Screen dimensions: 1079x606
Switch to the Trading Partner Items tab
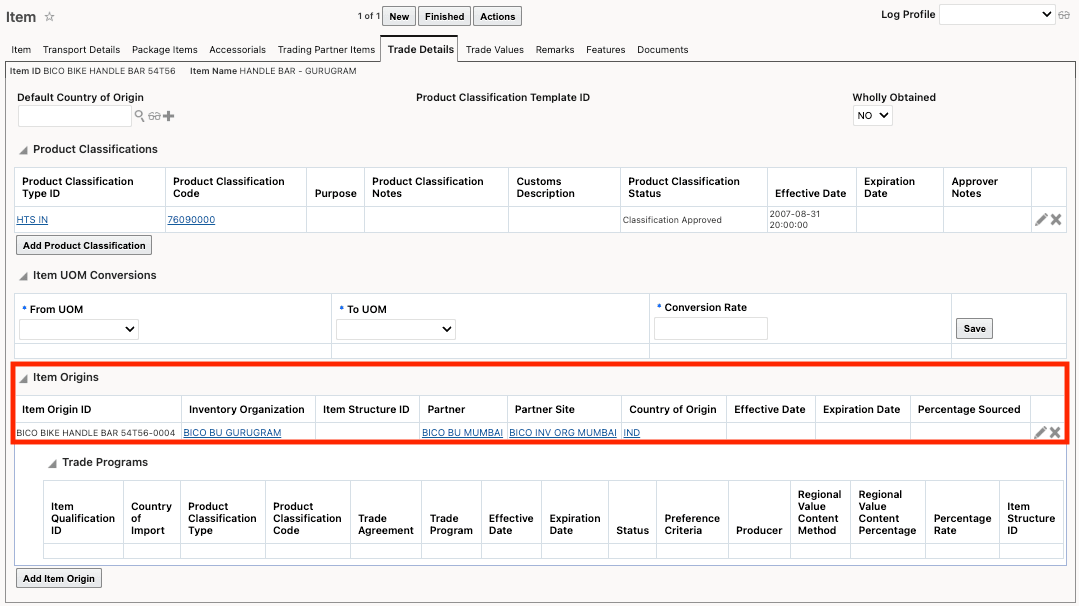[x=326, y=50]
